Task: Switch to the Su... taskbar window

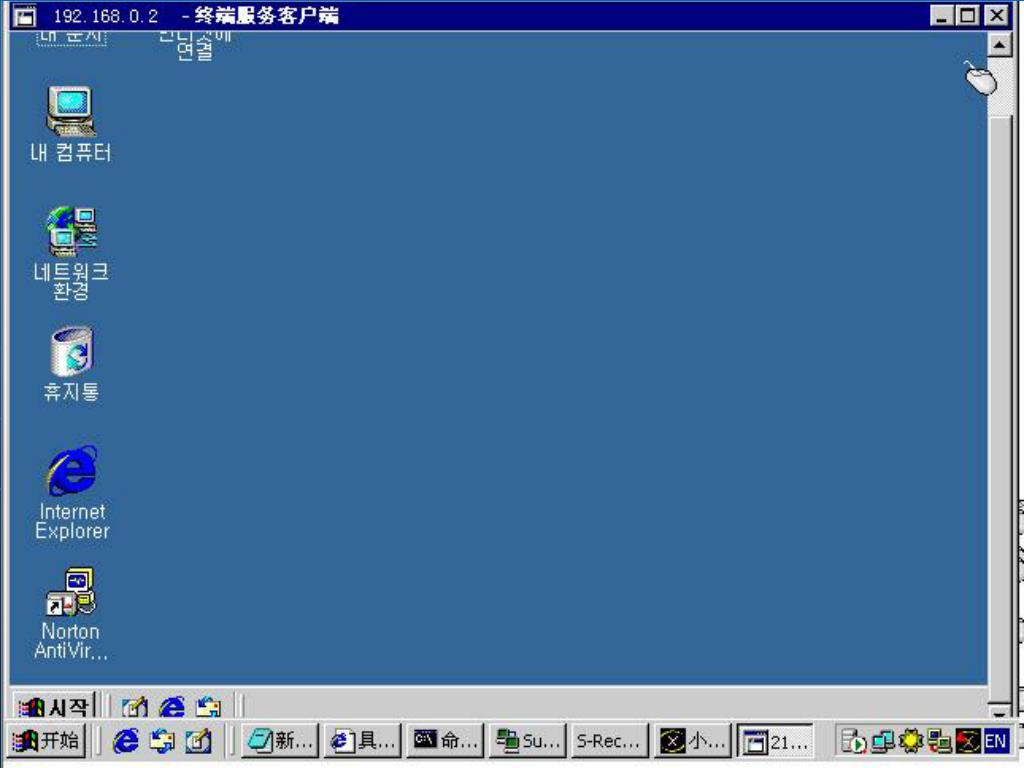Action: tap(527, 741)
